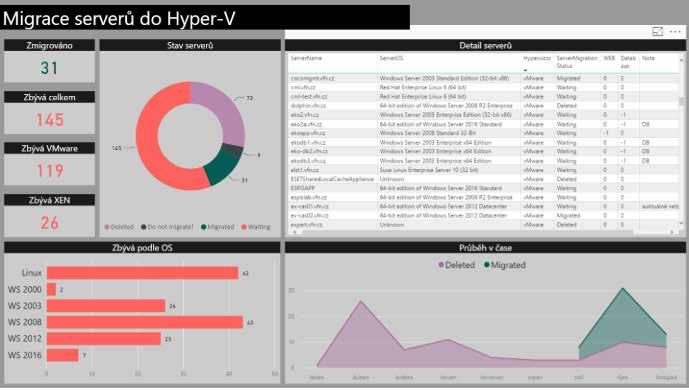This screenshot has height=390, width=689.
Task: Select the expert.vfn.cz server row
Action: point(483,225)
